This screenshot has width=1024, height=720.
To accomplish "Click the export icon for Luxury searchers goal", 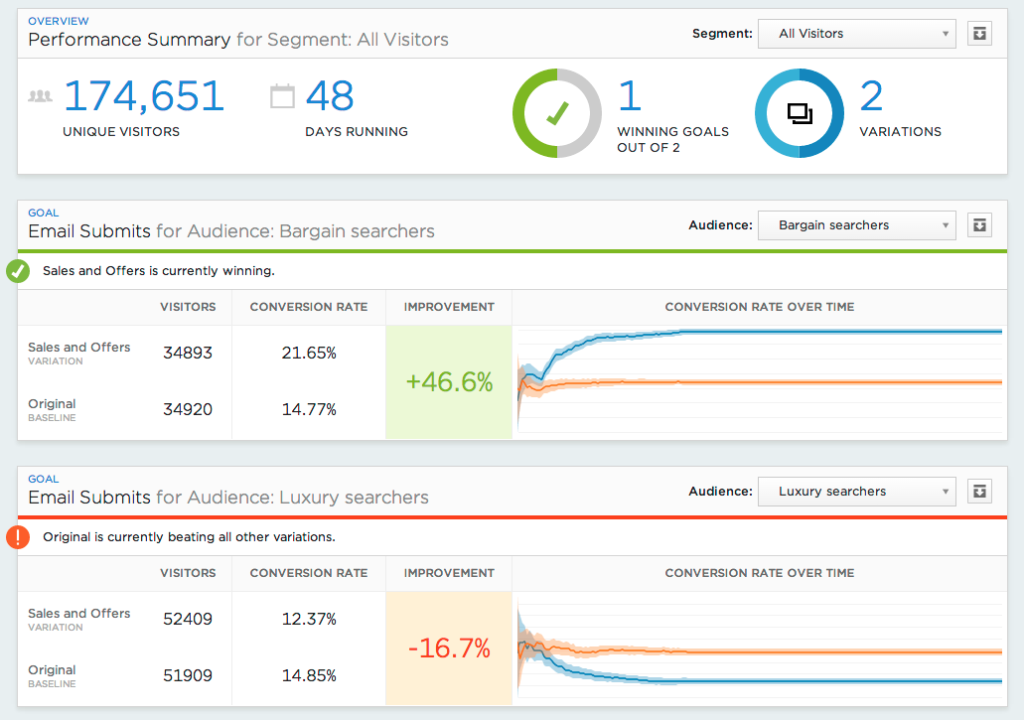I will 979,491.
